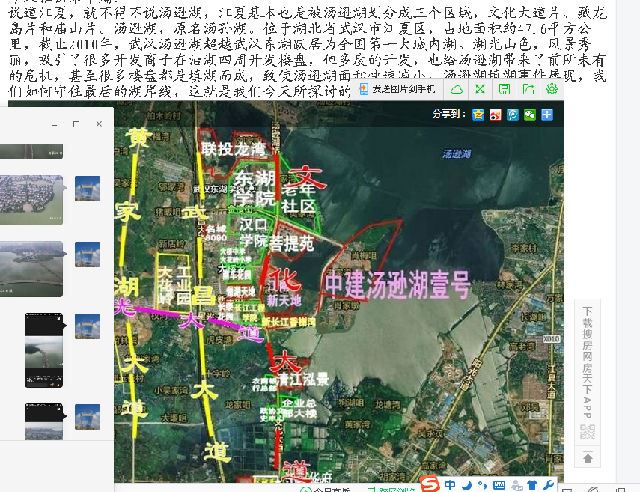This screenshot has height=492, width=640.
Task: Click the 清江泓景 map label
Action: [303, 380]
